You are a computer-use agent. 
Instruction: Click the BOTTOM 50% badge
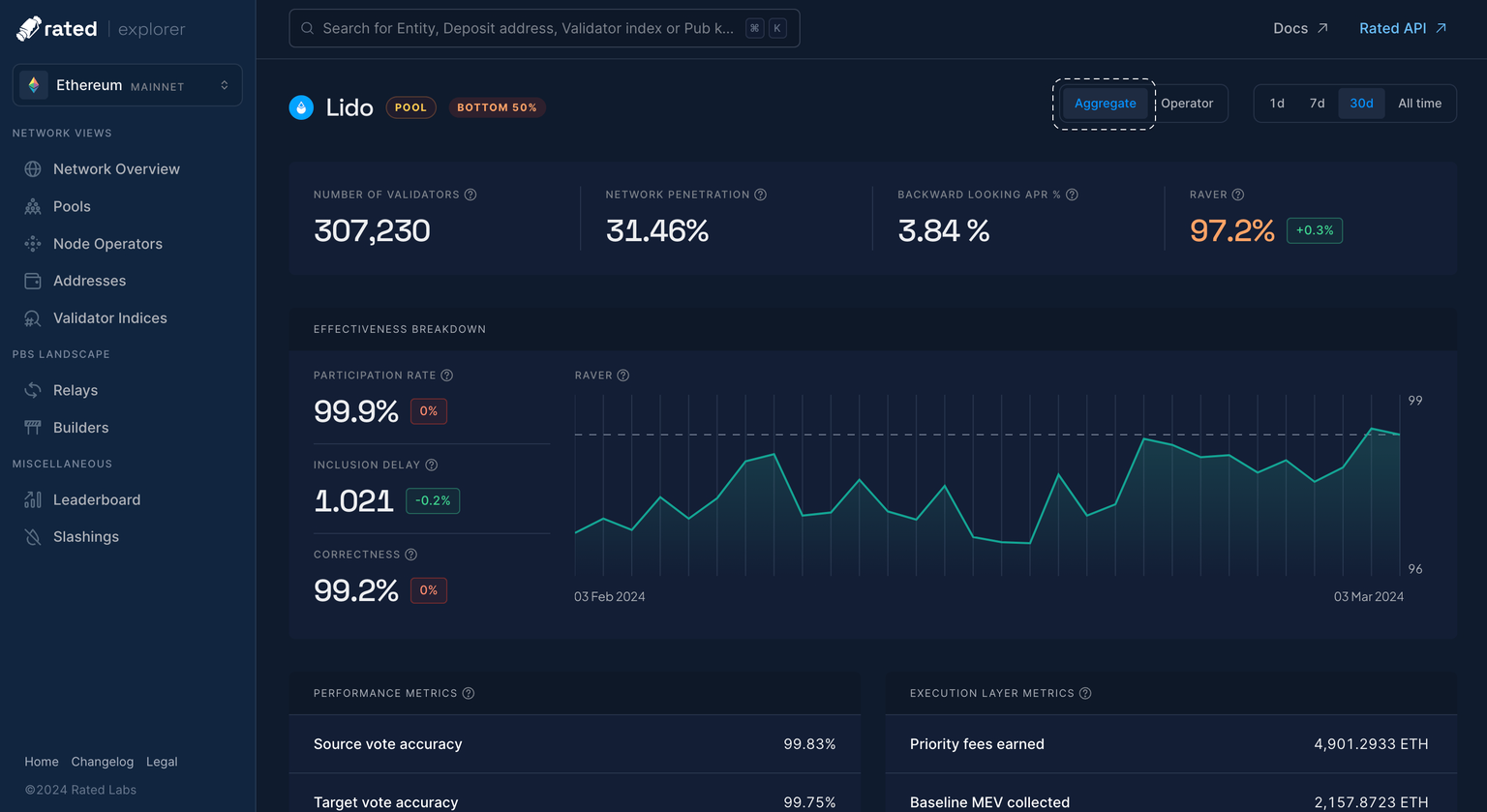point(497,107)
